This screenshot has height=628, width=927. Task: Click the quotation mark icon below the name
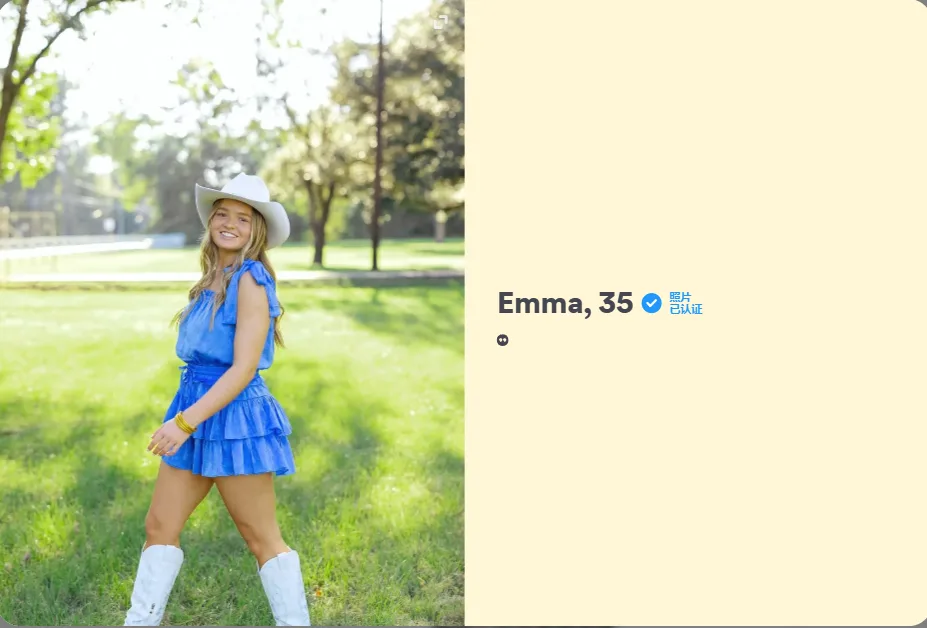[x=503, y=340]
